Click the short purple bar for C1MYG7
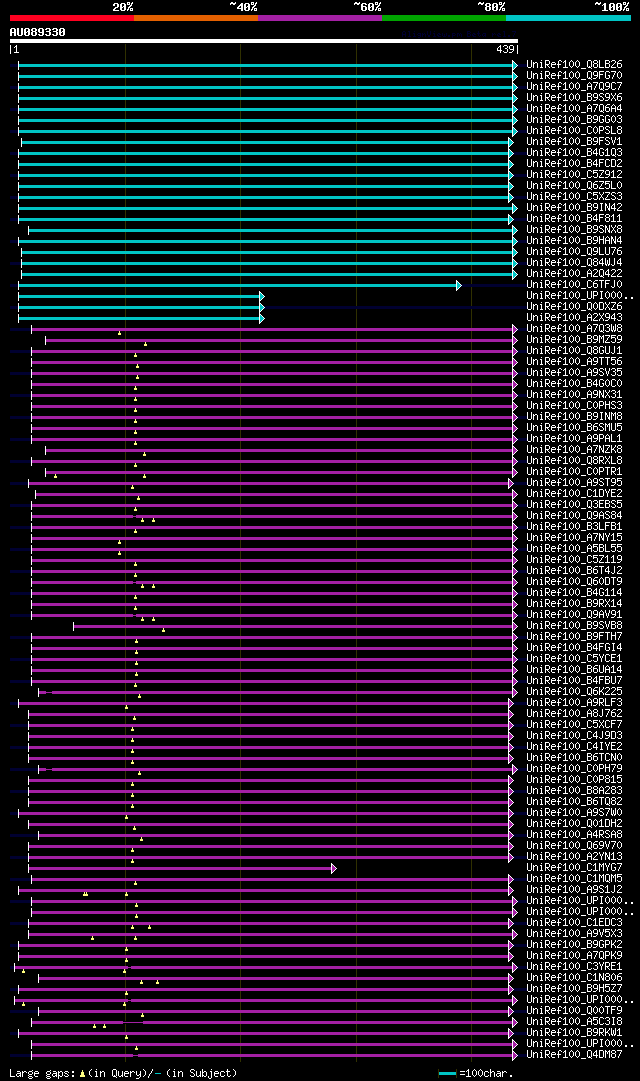Image resolution: width=640 pixels, height=1081 pixels. [x=180, y=869]
